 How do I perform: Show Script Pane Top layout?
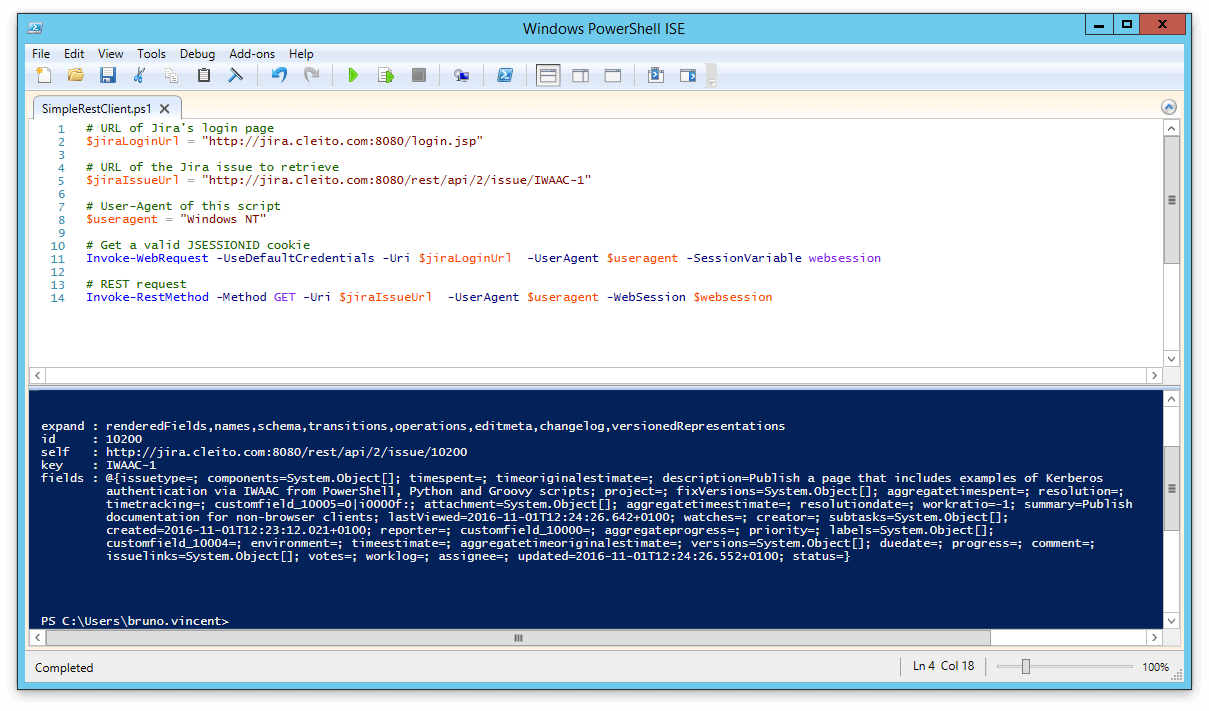point(547,75)
